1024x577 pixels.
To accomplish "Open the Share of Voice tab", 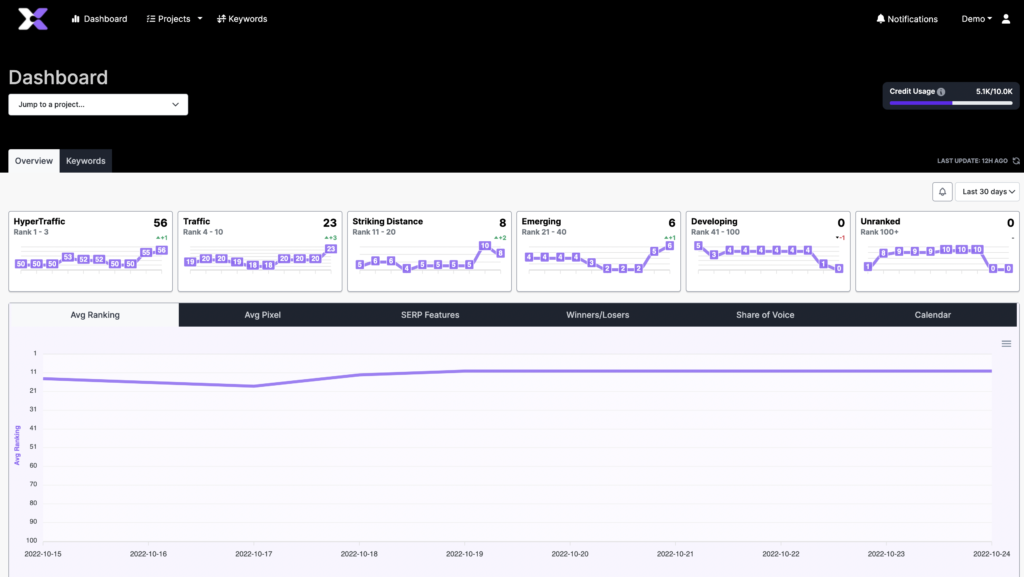I will pos(765,315).
